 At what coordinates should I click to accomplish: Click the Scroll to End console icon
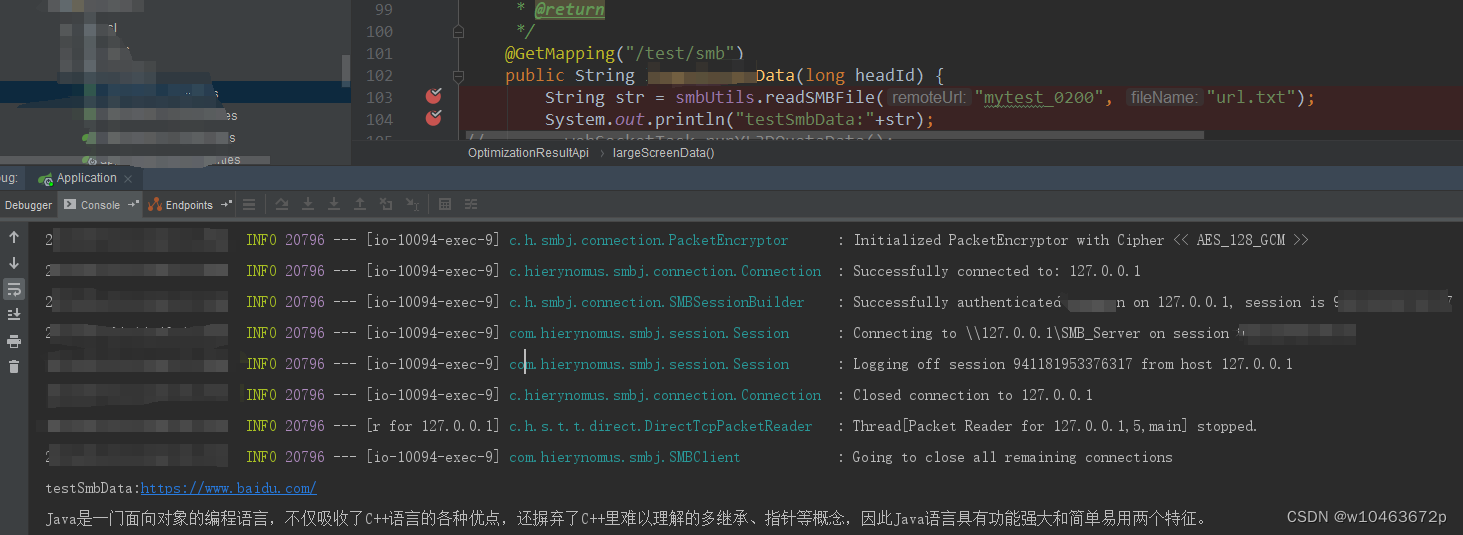[14, 315]
